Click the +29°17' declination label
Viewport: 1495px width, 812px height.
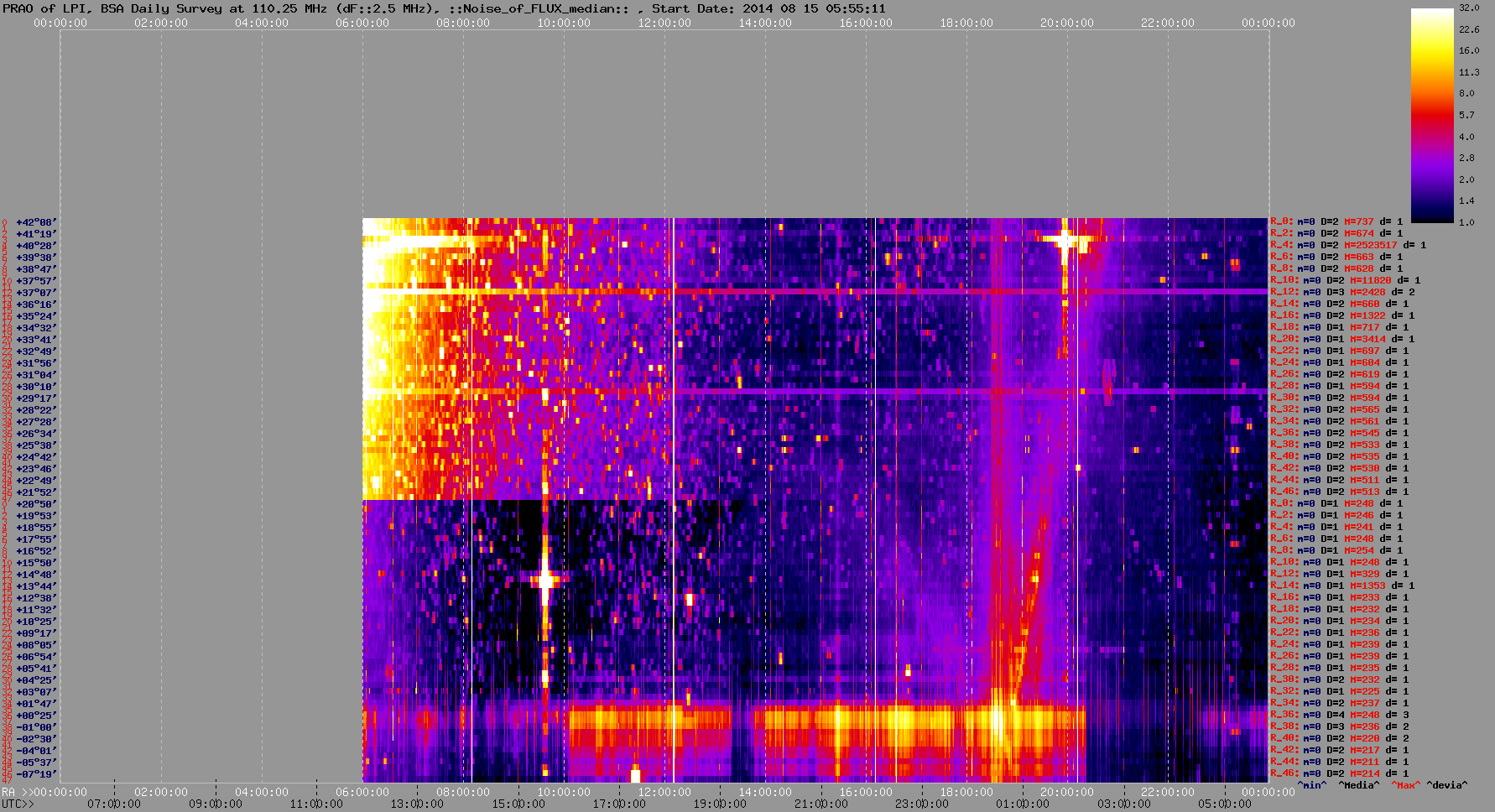[36, 398]
